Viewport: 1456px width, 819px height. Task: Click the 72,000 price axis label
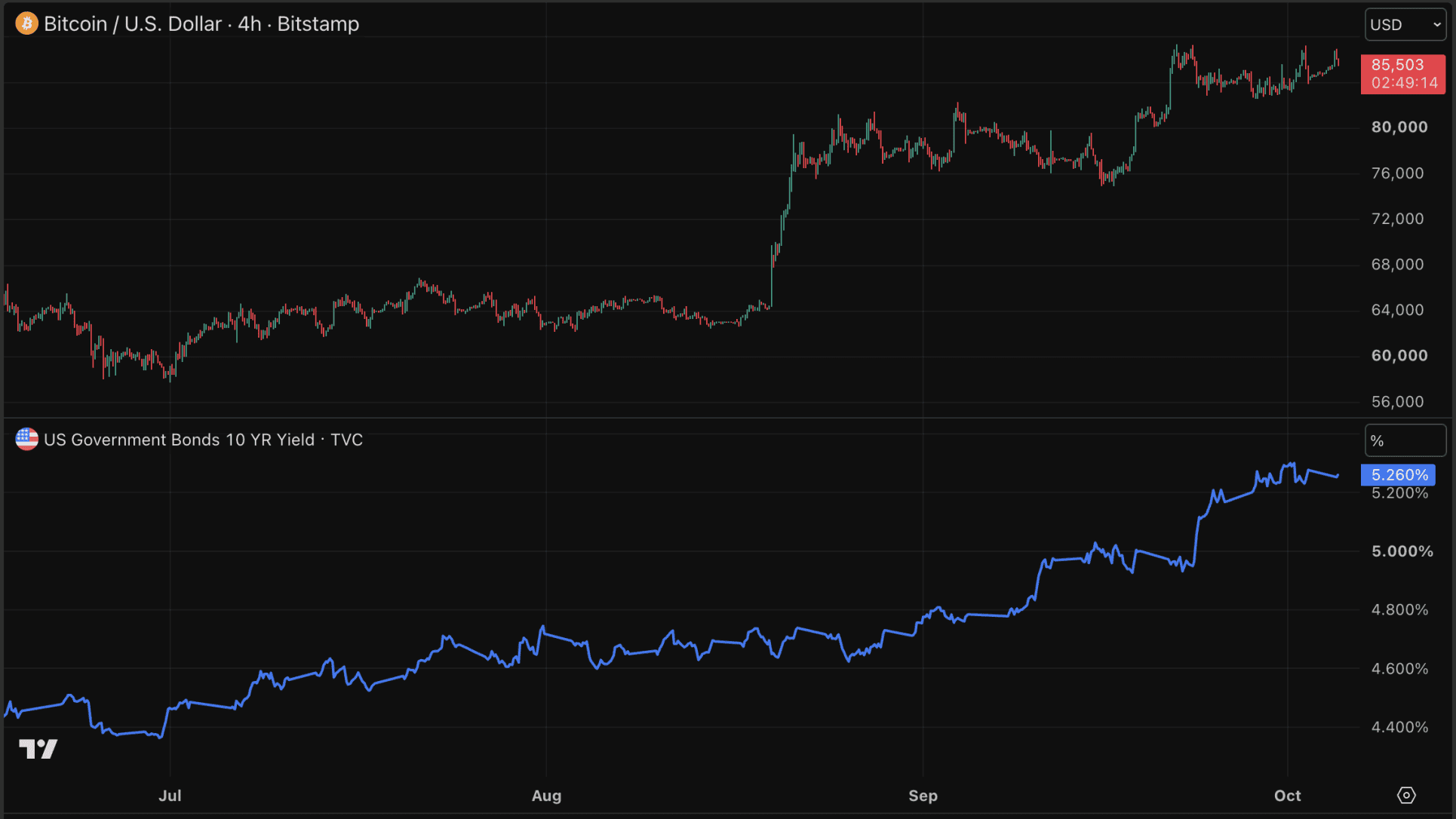pyautogui.click(x=1397, y=219)
